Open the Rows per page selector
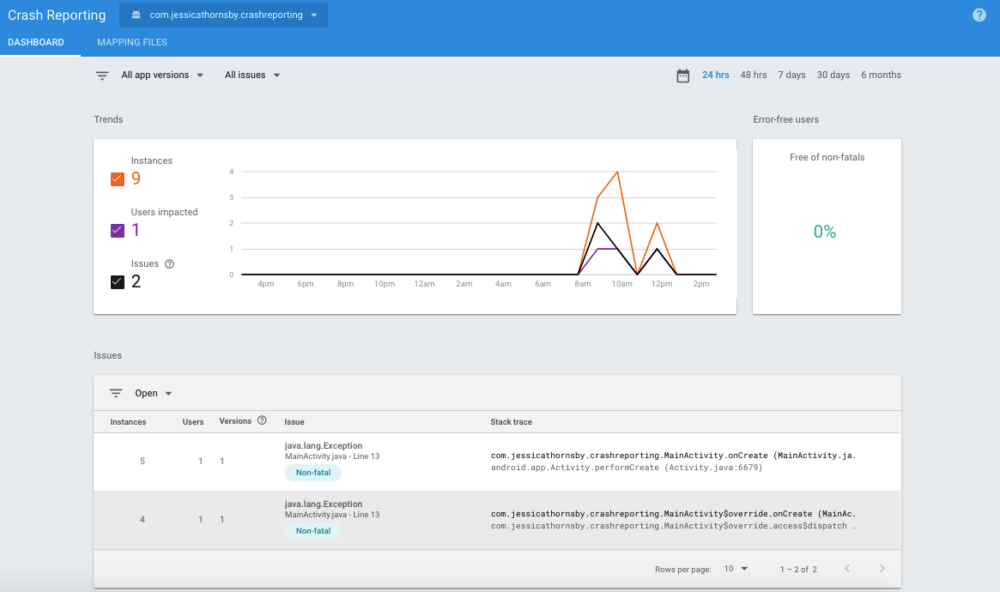The width and height of the screenshot is (1000, 592). tap(736, 567)
